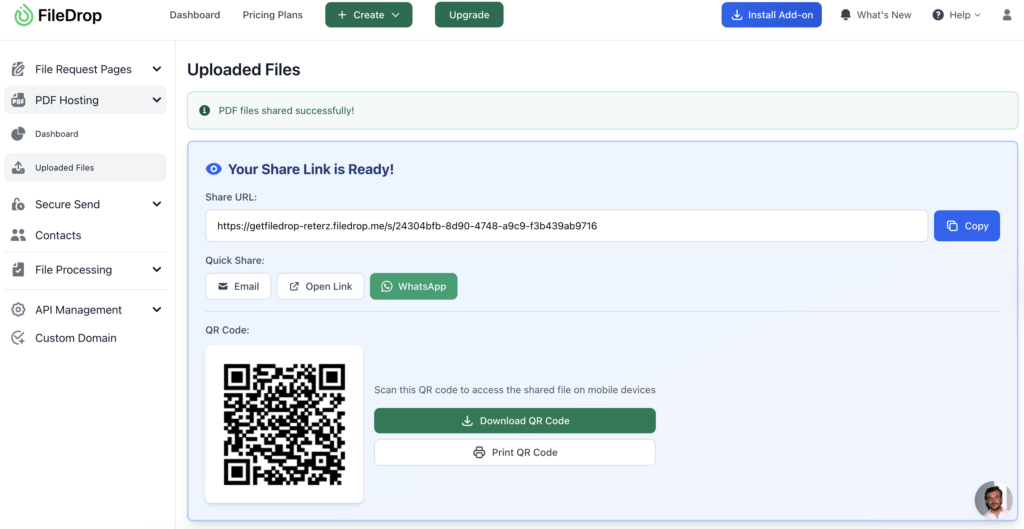Screen dimensions: 1024x529
Task: Click the 'QR Code:' label
Action: click(227, 330)
